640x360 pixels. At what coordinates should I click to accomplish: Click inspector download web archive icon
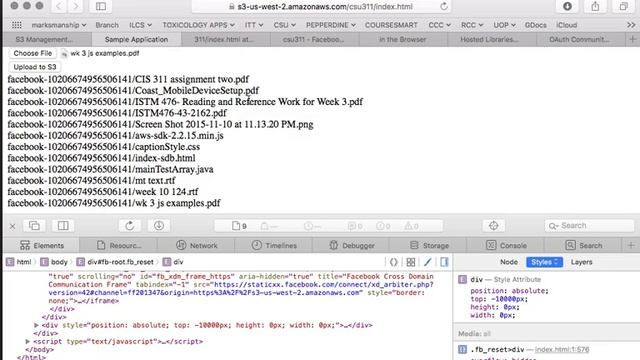[159, 226]
